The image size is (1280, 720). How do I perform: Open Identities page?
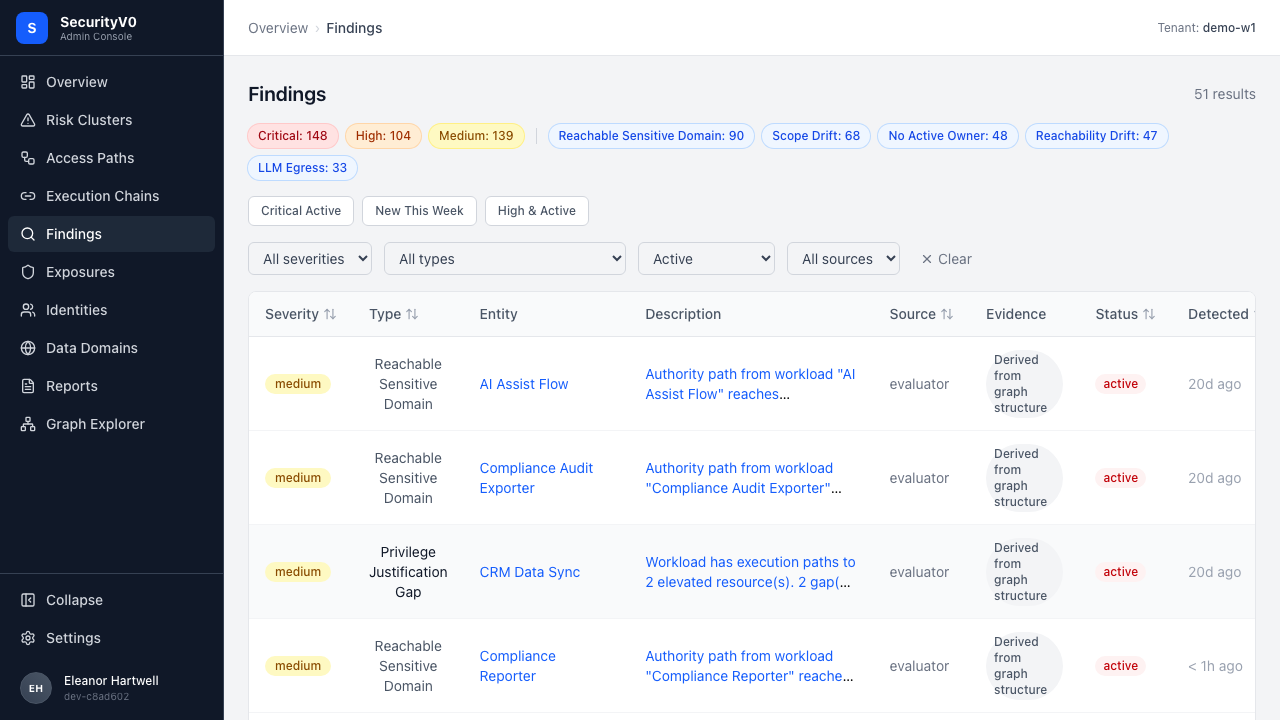coord(111,310)
